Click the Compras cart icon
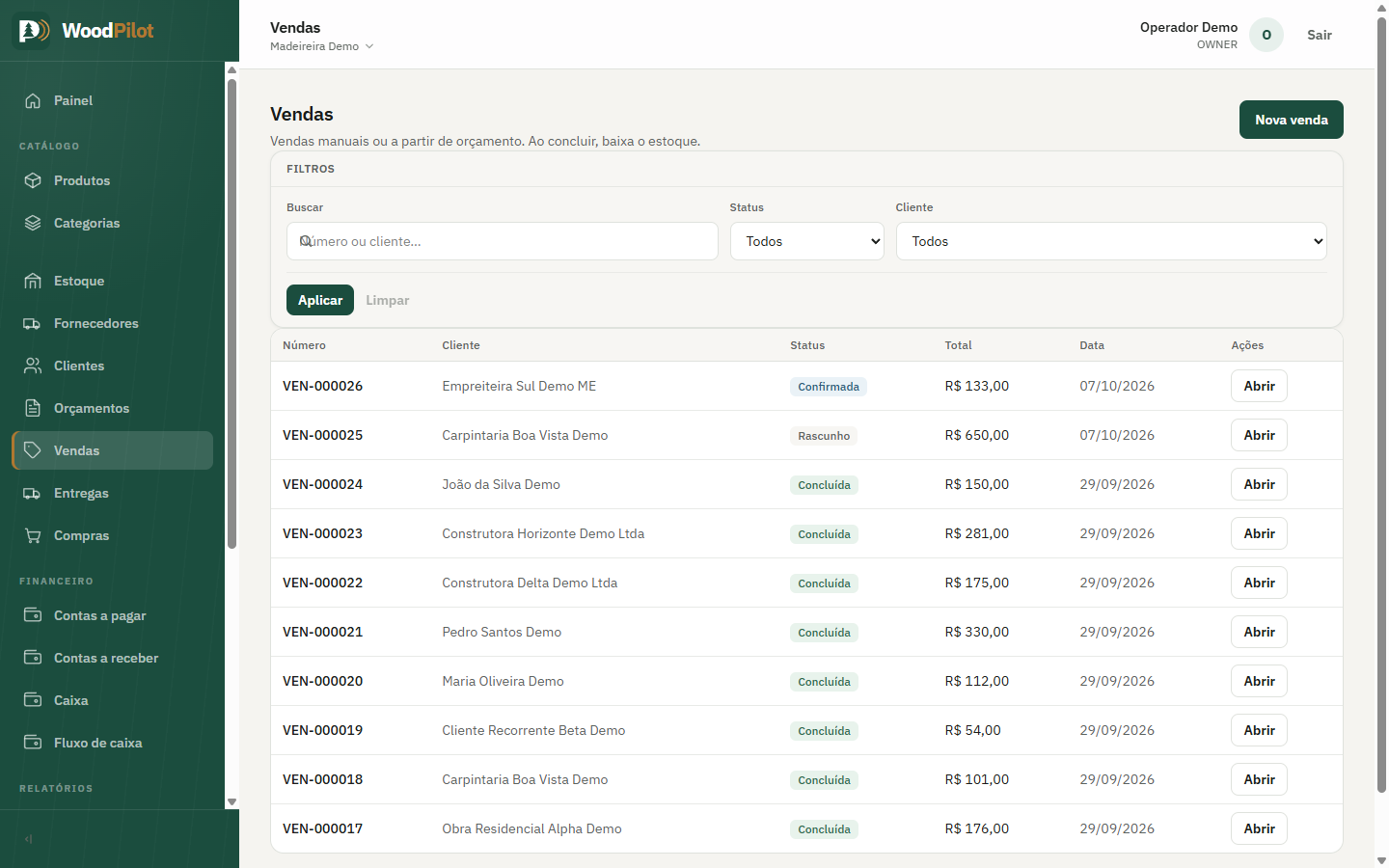The width and height of the screenshot is (1389, 868). click(x=33, y=535)
